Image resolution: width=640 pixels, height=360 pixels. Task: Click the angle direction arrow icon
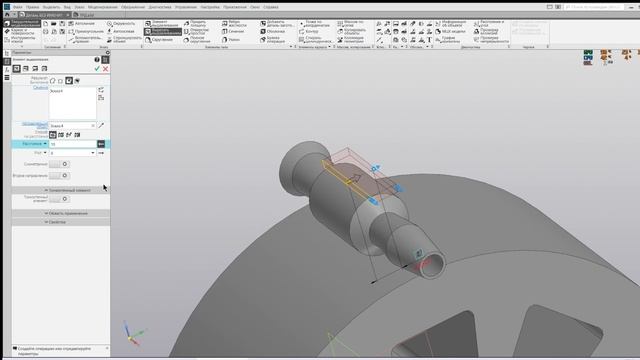pos(101,153)
